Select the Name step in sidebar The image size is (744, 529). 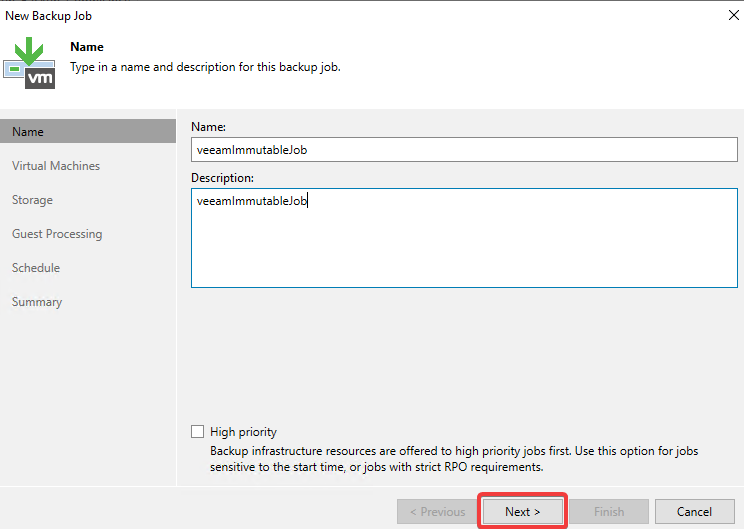[x=88, y=131]
